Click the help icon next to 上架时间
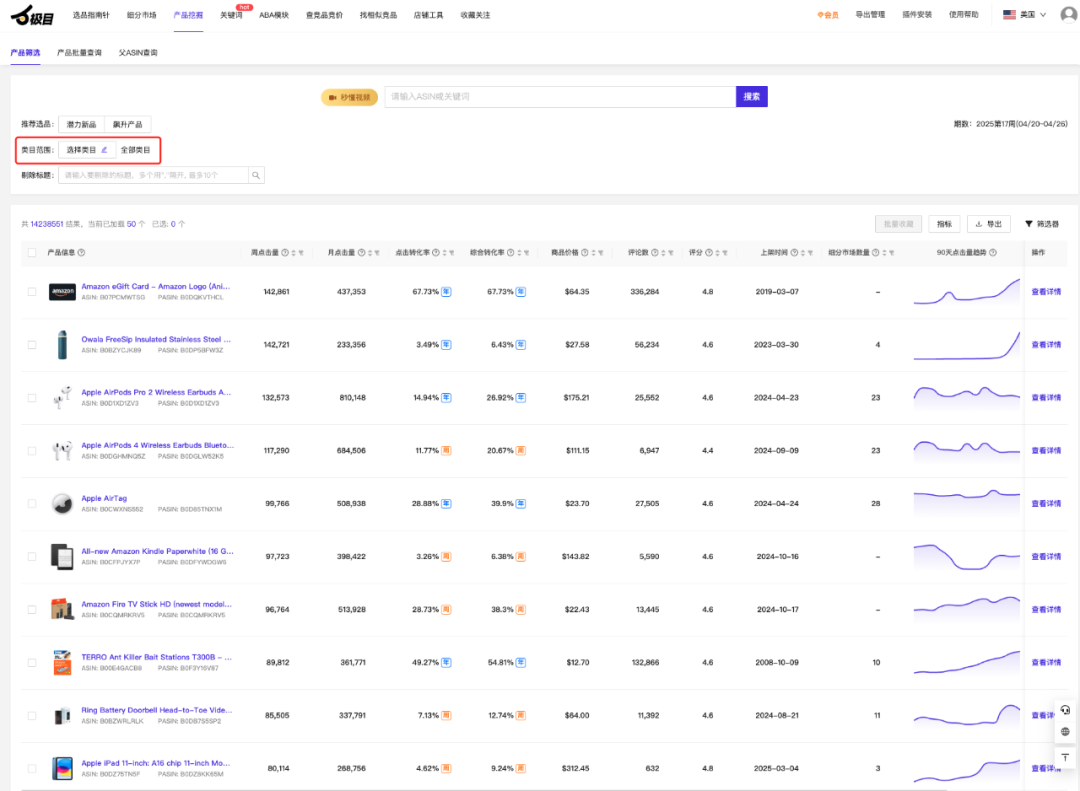 click(x=794, y=253)
